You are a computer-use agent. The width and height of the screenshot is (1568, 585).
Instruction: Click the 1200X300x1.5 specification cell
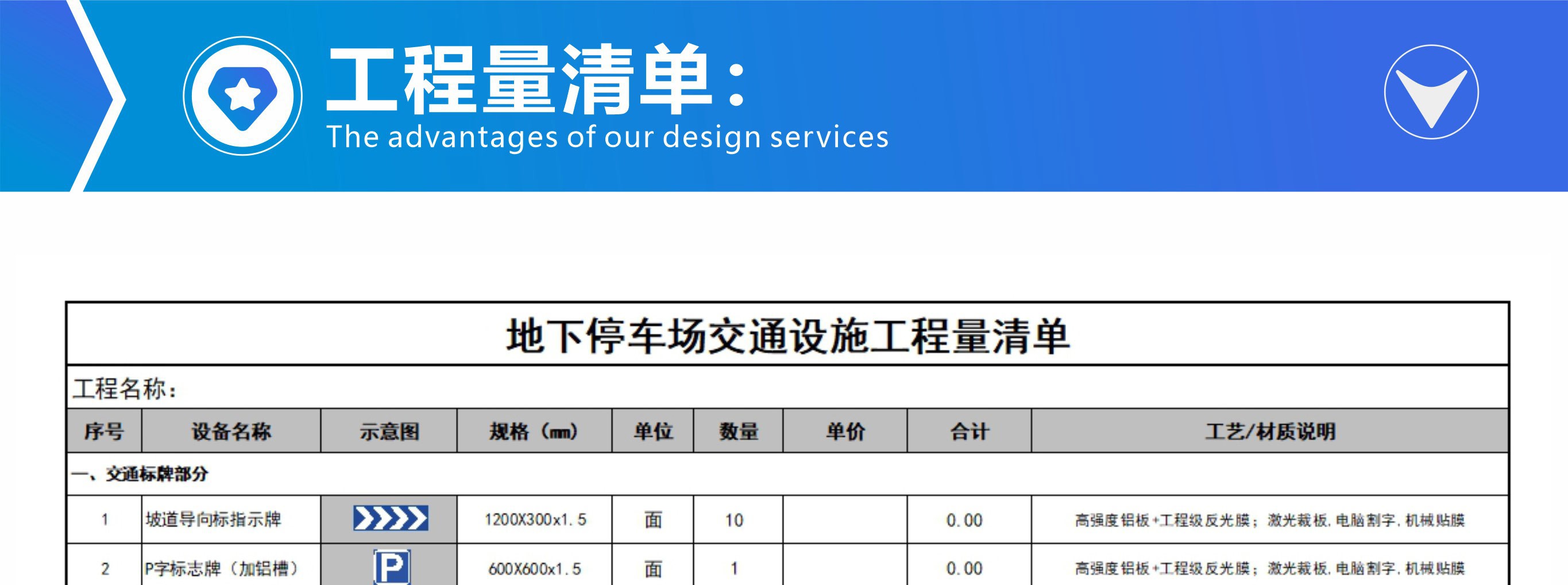(x=534, y=520)
